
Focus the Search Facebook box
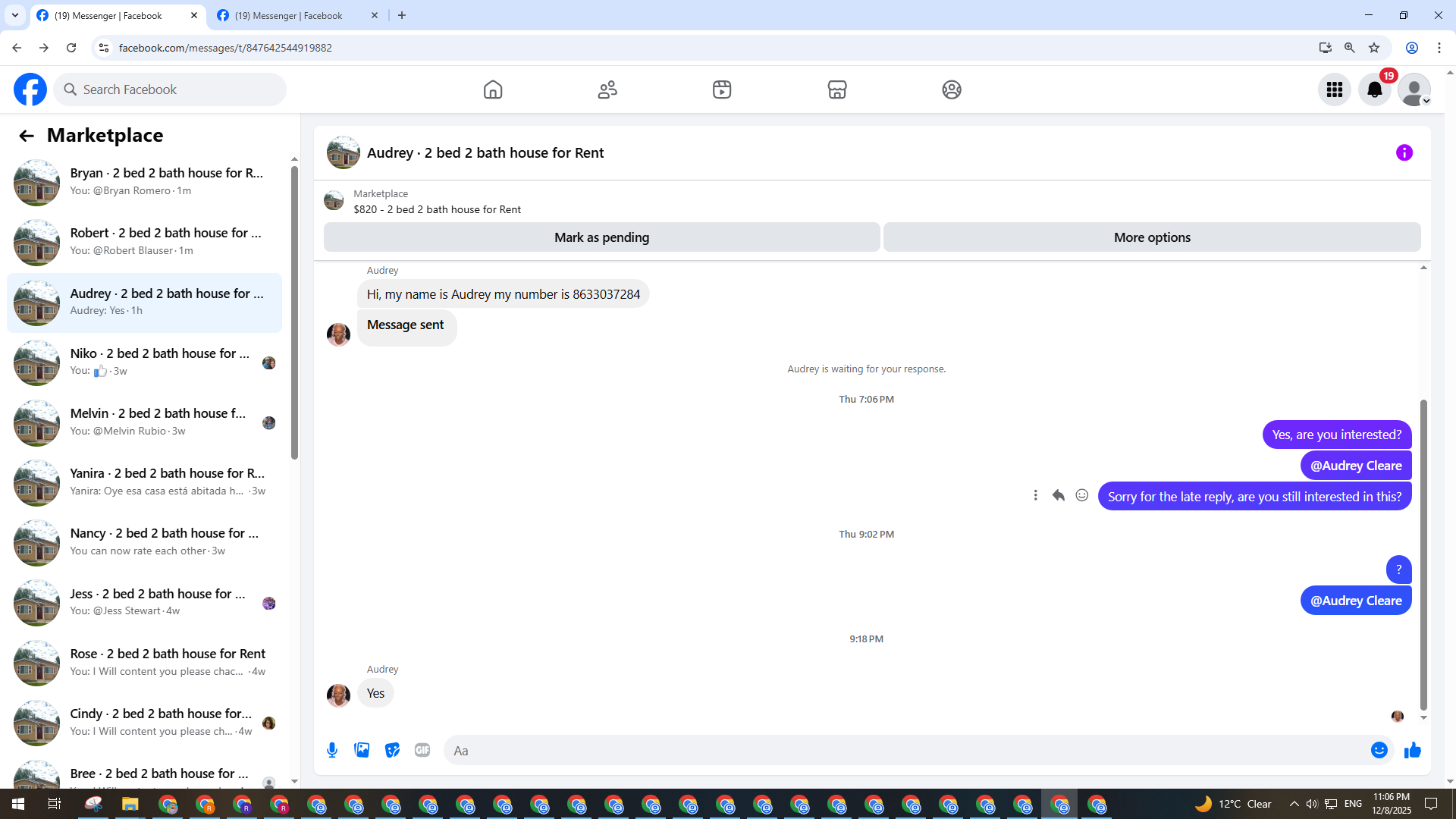(x=170, y=89)
